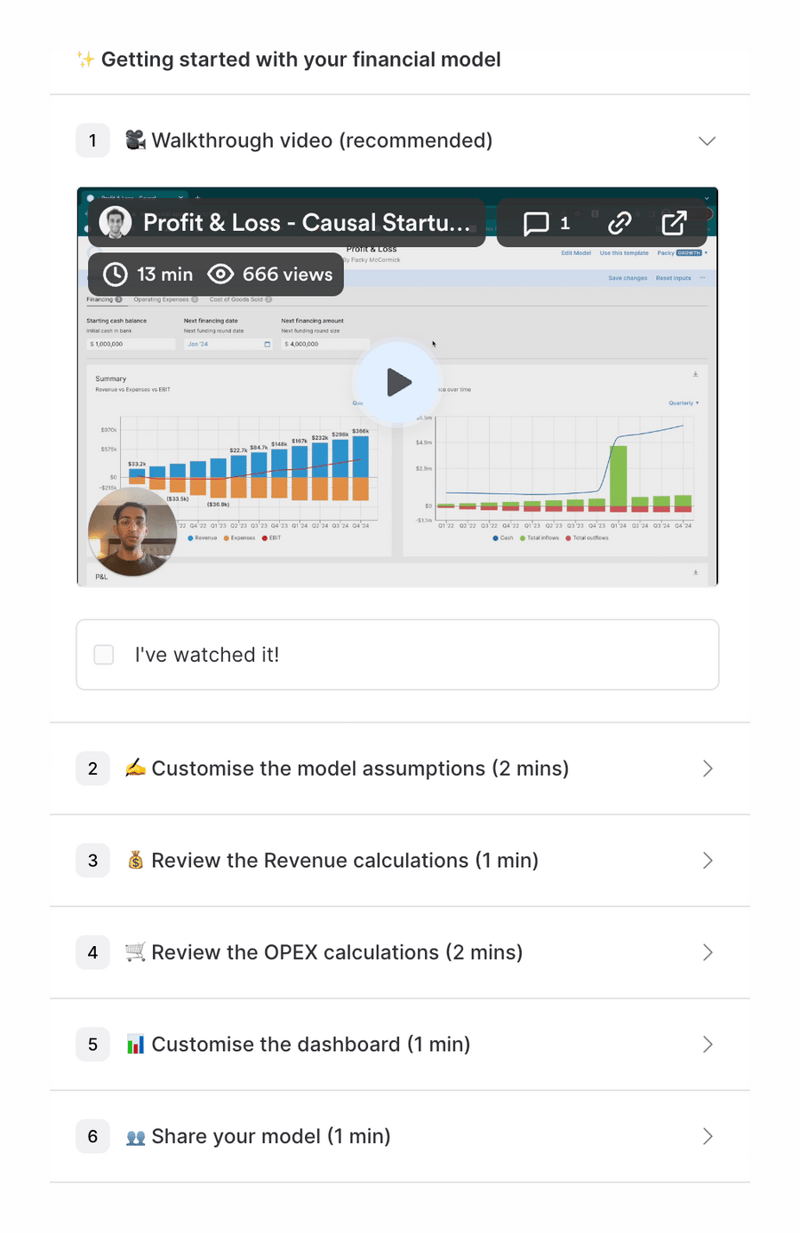Image resolution: width=800 pixels, height=1233 pixels.
Task: Click the Walkthrough video heading text
Action: coord(321,141)
